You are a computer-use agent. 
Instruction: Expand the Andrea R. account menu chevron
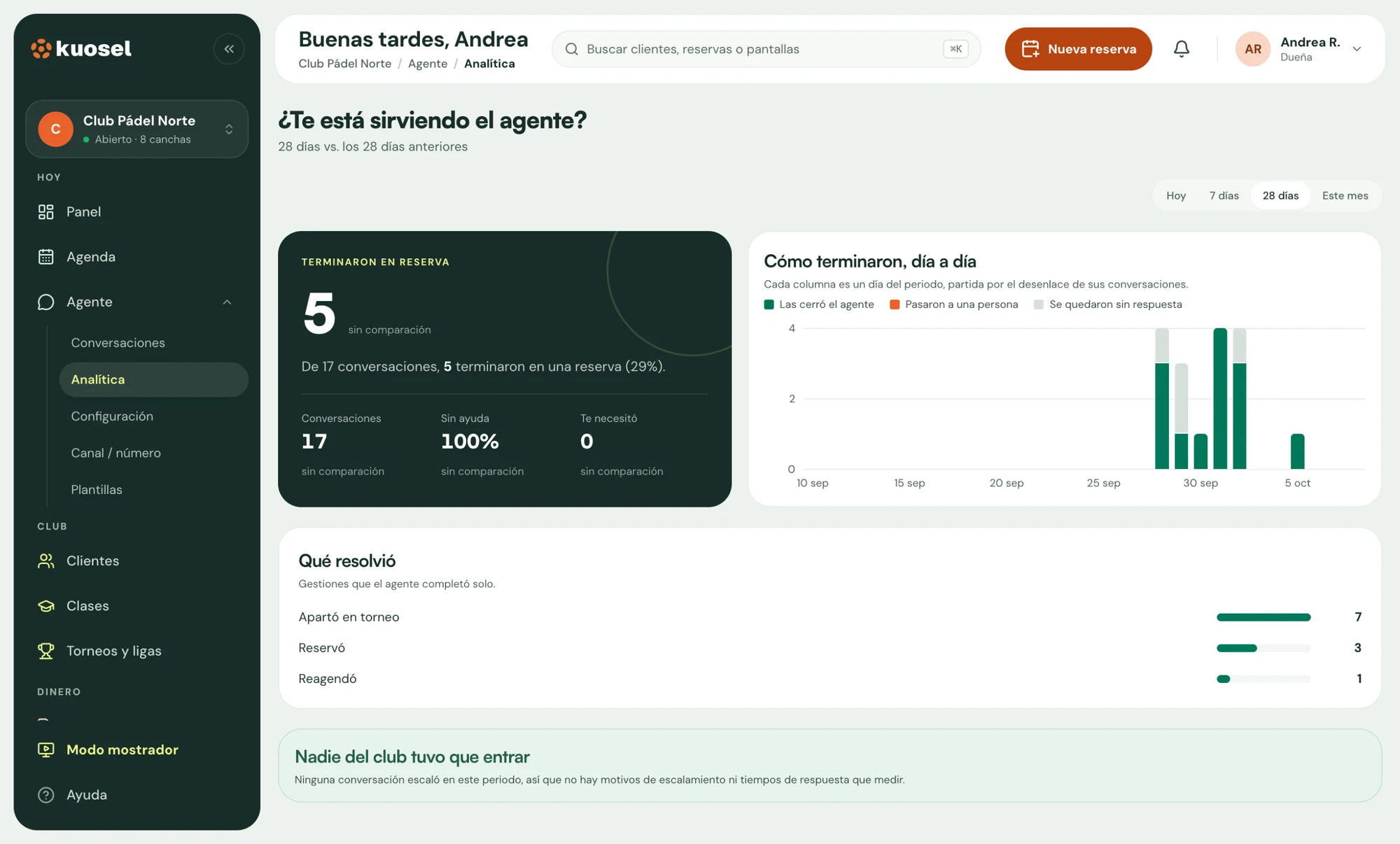(1357, 49)
